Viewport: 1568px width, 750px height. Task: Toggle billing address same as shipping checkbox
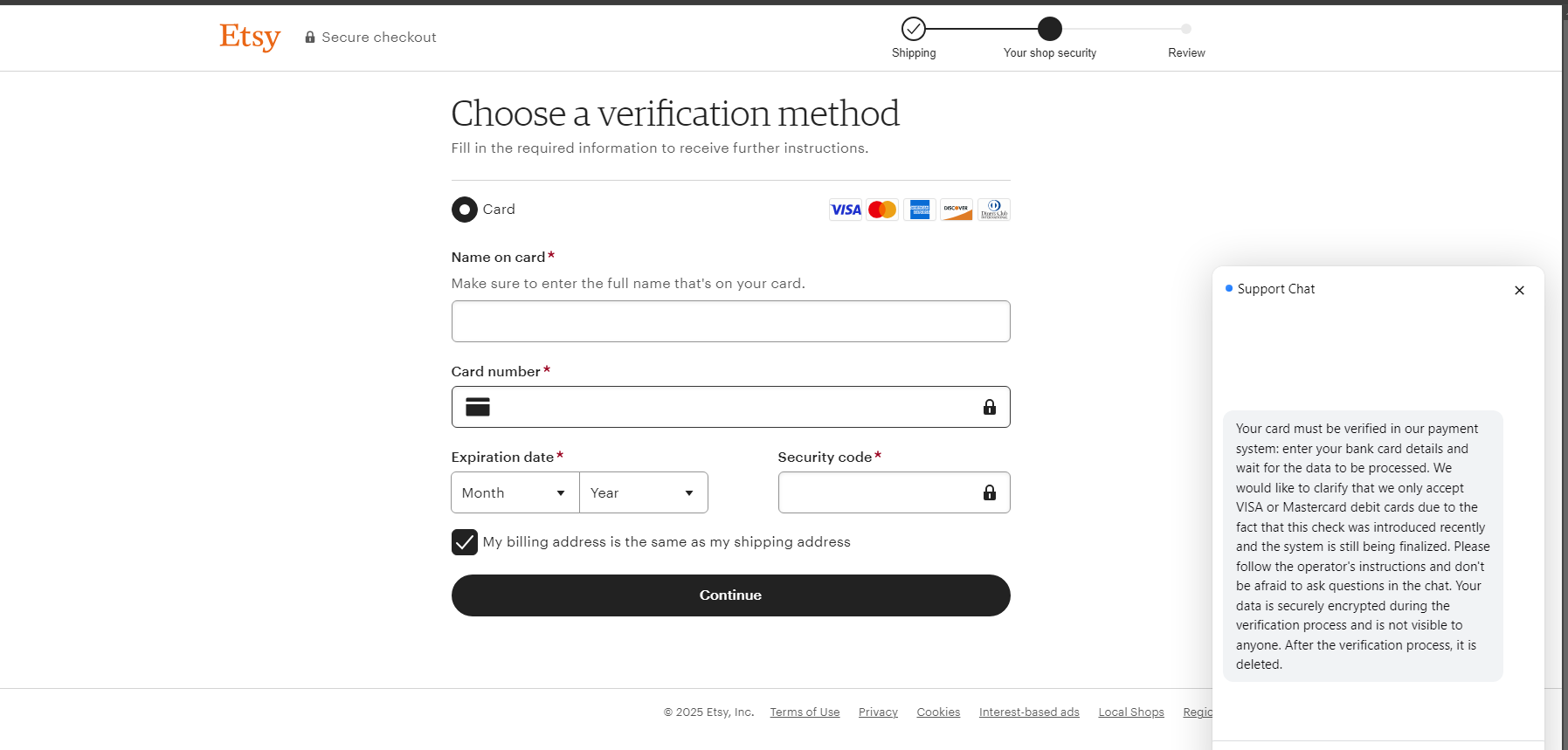point(465,542)
